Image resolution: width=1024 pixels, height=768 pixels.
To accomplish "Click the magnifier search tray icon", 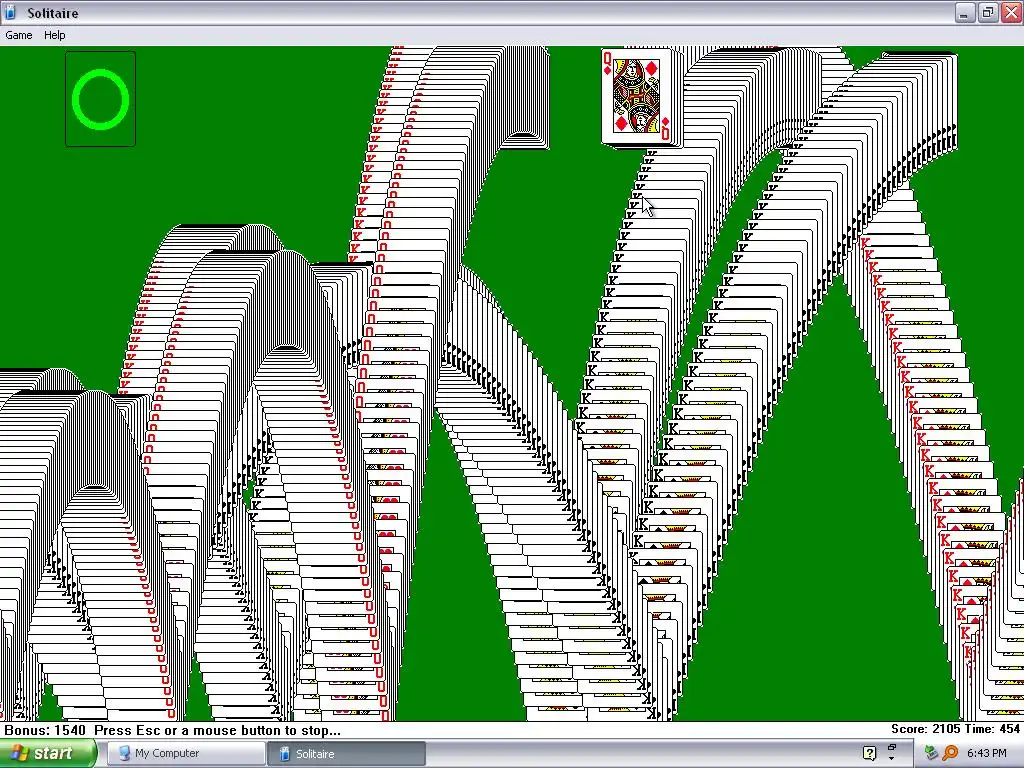I will (x=950, y=753).
